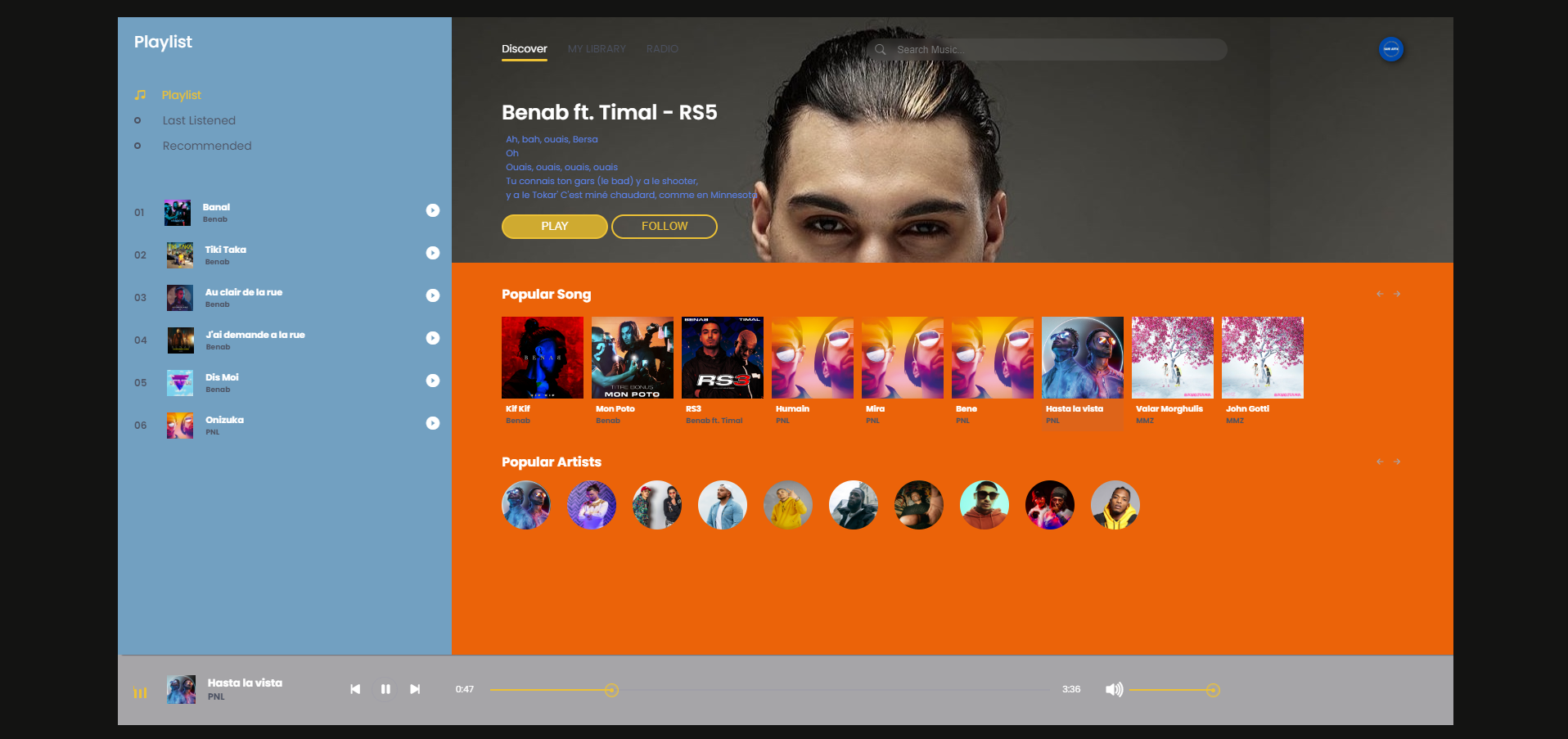
Task: Select Last Listened in sidebar
Action: point(199,120)
